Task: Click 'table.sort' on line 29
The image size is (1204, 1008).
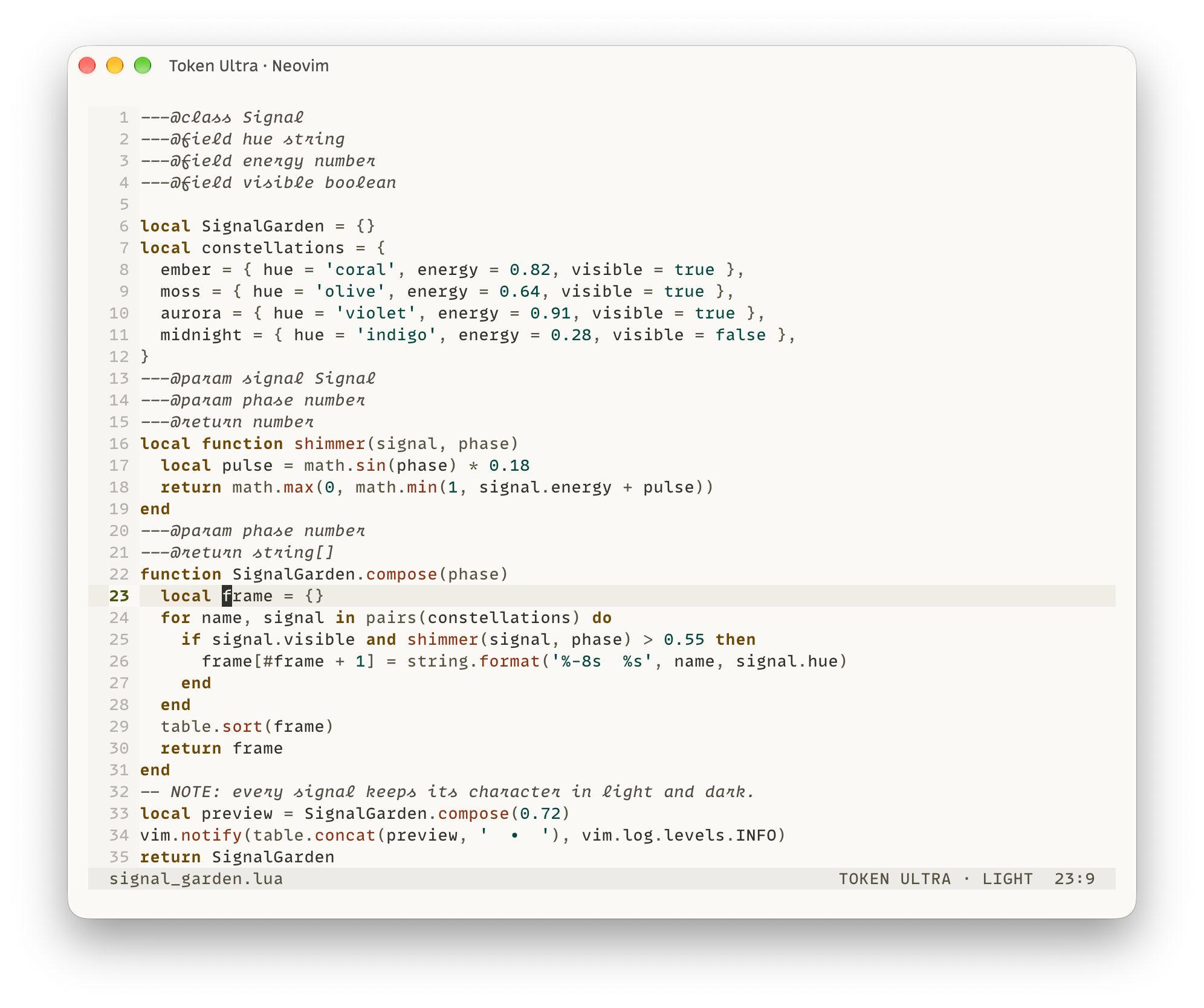Action: pos(212,726)
